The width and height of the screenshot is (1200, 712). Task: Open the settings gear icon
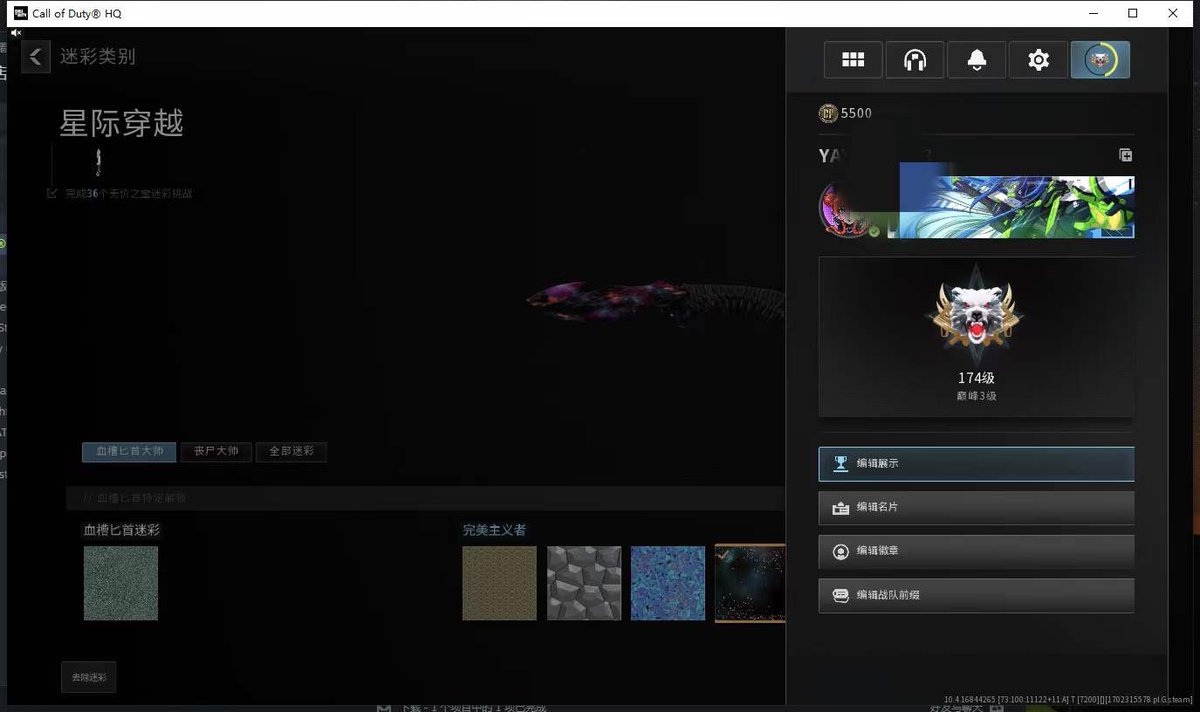click(1039, 60)
